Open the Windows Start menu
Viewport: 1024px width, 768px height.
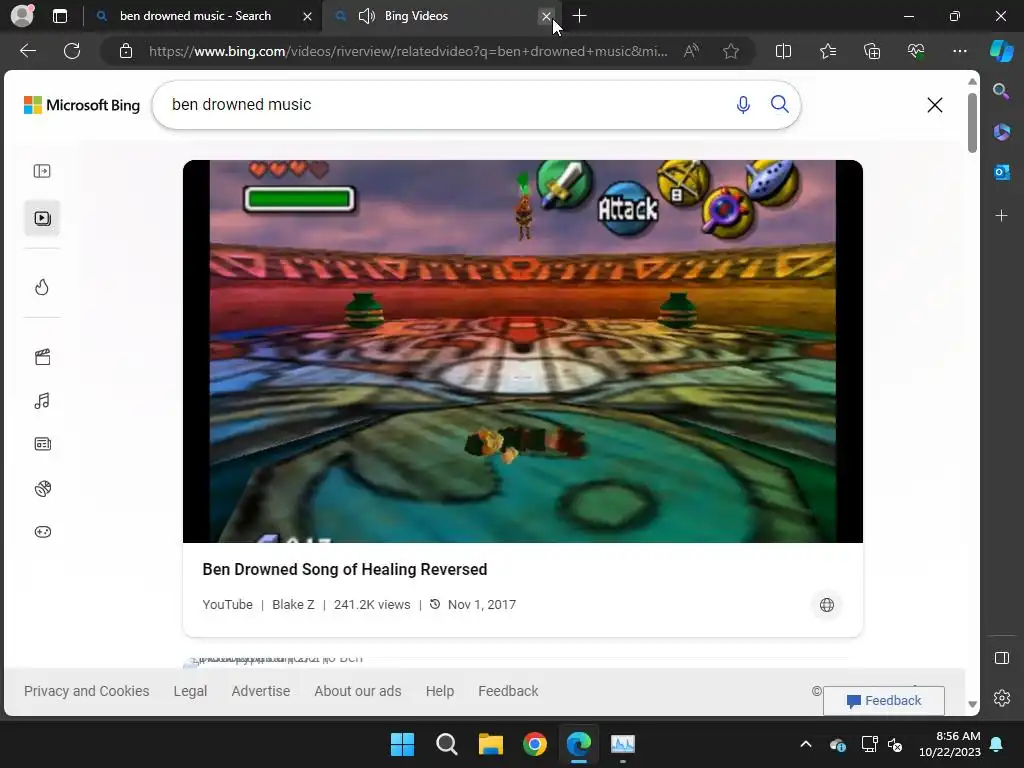(402, 744)
